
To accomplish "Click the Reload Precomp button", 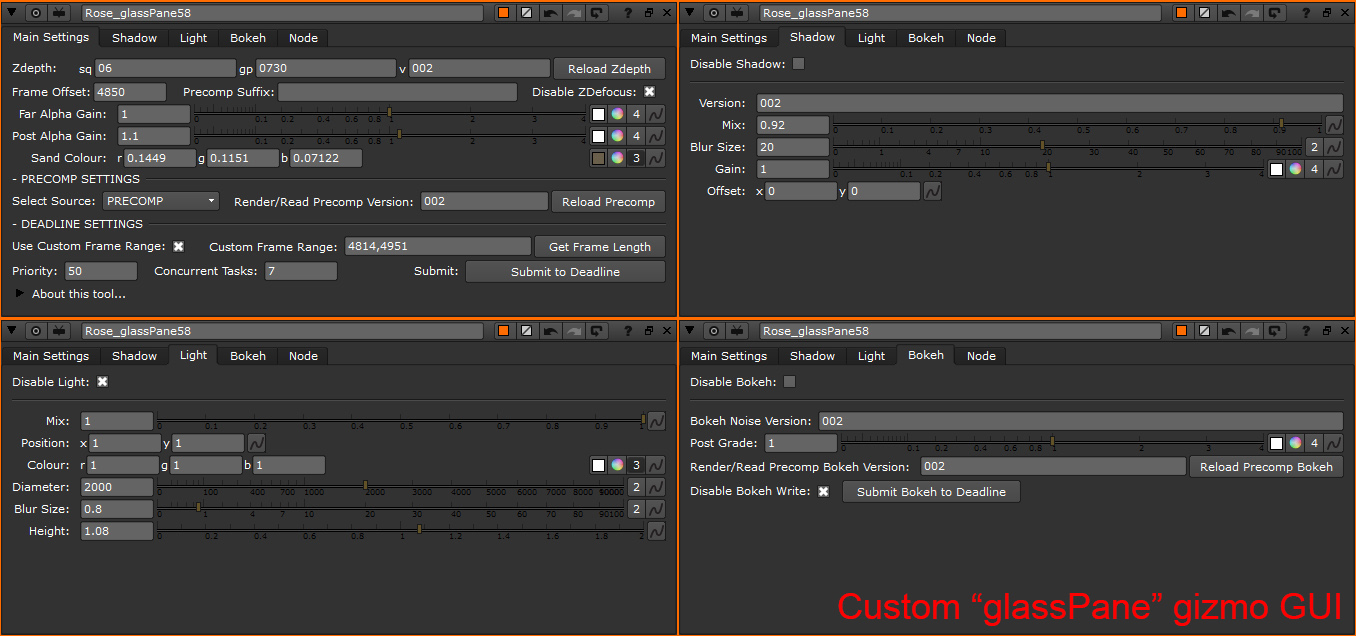I will (608, 201).
